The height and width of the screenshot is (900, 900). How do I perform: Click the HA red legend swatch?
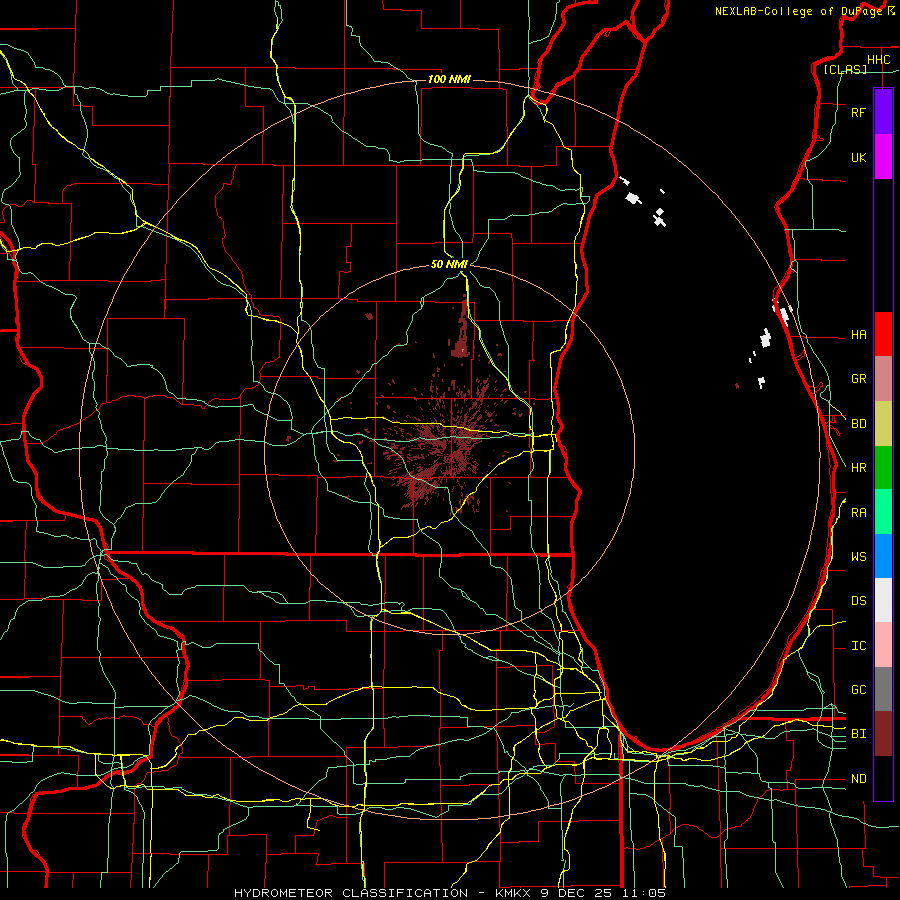click(883, 334)
